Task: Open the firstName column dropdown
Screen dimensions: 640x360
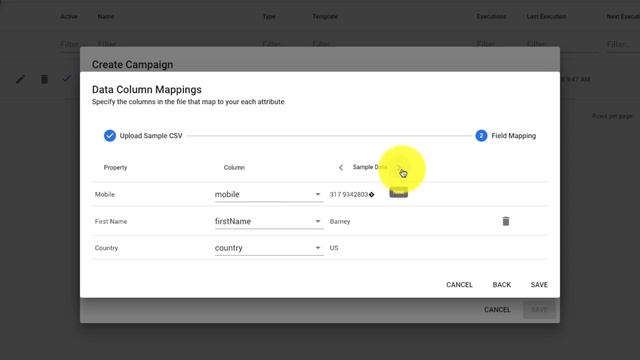Action: (x=269, y=222)
